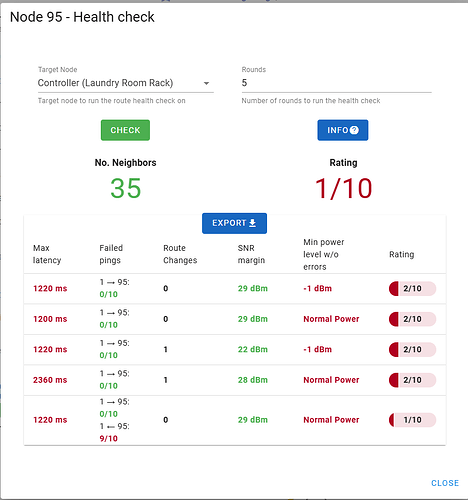Click the Max latency column header

click(x=47, y=254)
